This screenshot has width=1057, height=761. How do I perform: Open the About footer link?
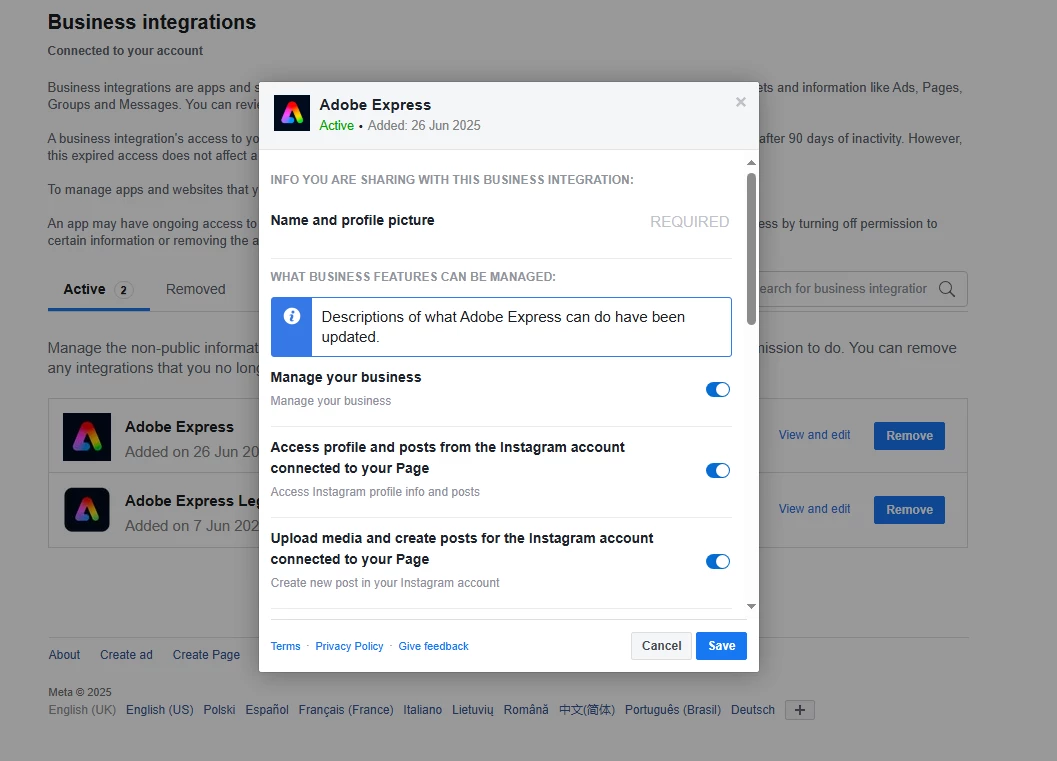[x=64, y=655]
